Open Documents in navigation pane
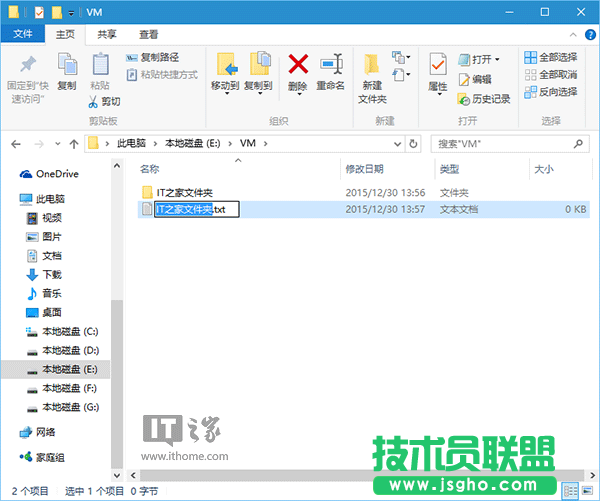The height and width of the screenshot is (501, 600). pos(44,256)
